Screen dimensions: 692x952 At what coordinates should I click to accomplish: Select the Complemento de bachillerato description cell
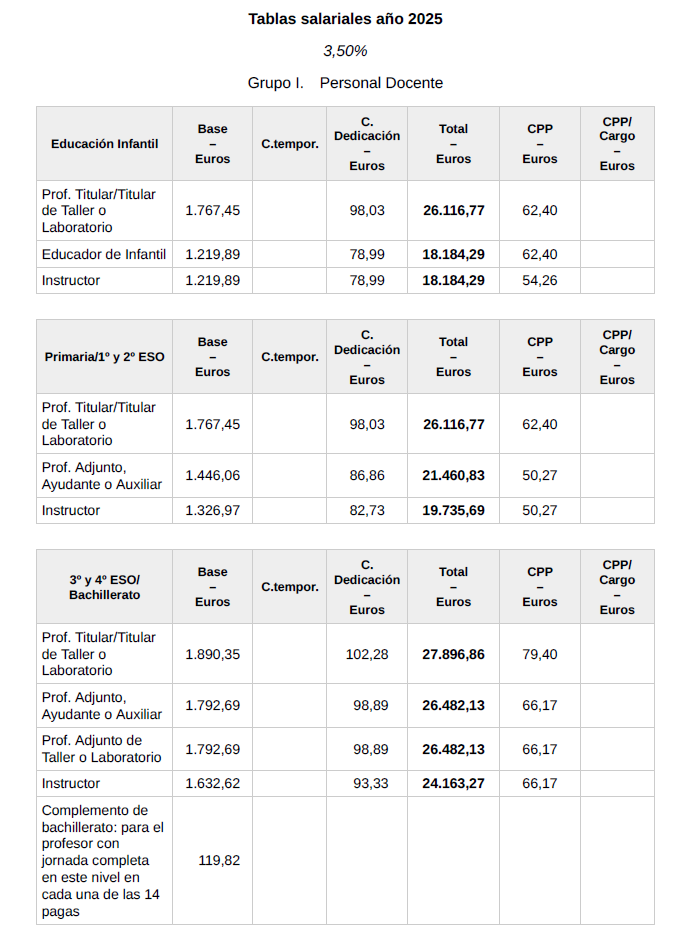tap(104, 860)
